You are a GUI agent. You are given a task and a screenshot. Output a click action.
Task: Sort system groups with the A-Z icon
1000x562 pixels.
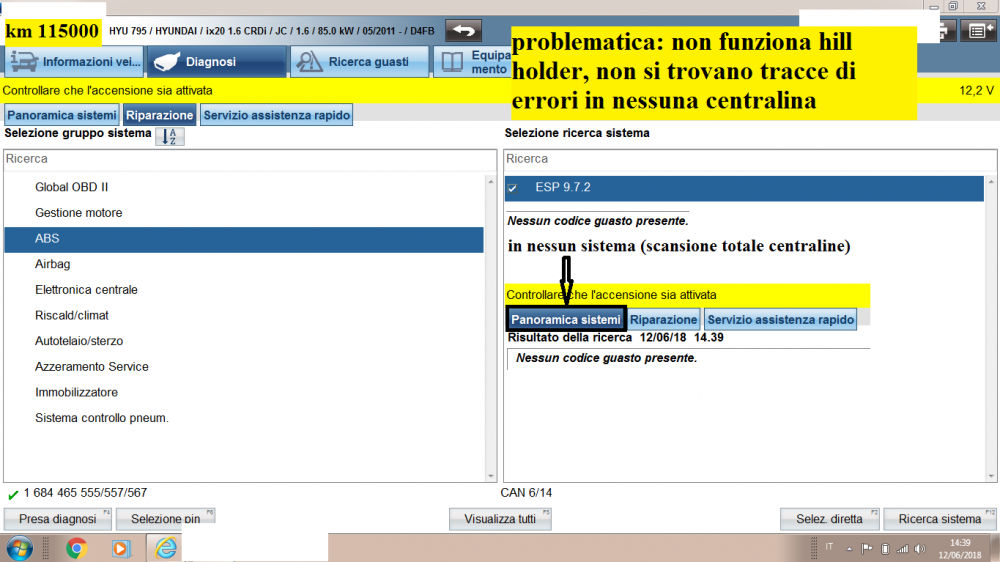tap(170, 136)
